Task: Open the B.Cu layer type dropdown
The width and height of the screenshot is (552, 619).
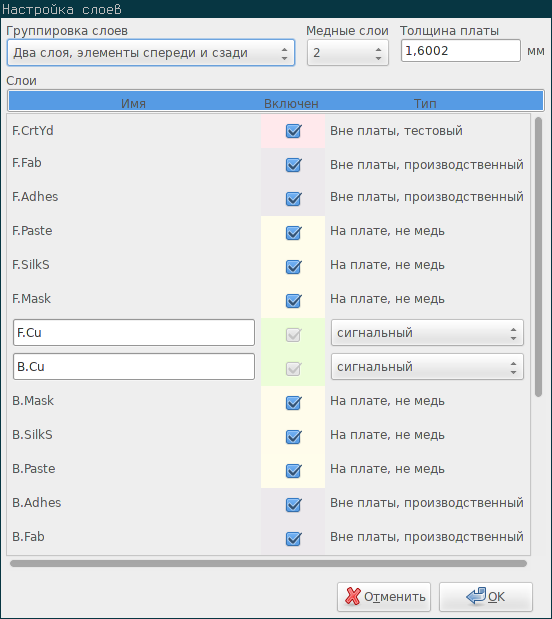Action: [x=427, y=367]
